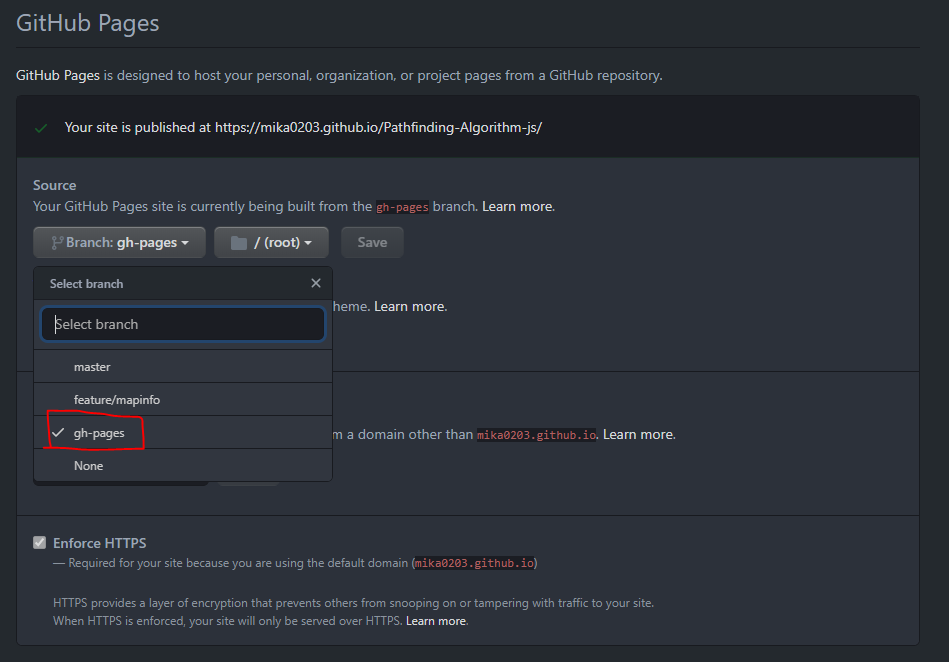Toggle the Enforce HTTPS checkbox
The height and width of the screenshot is (662, 949).
pyautogui.click(x=39, y=543)
